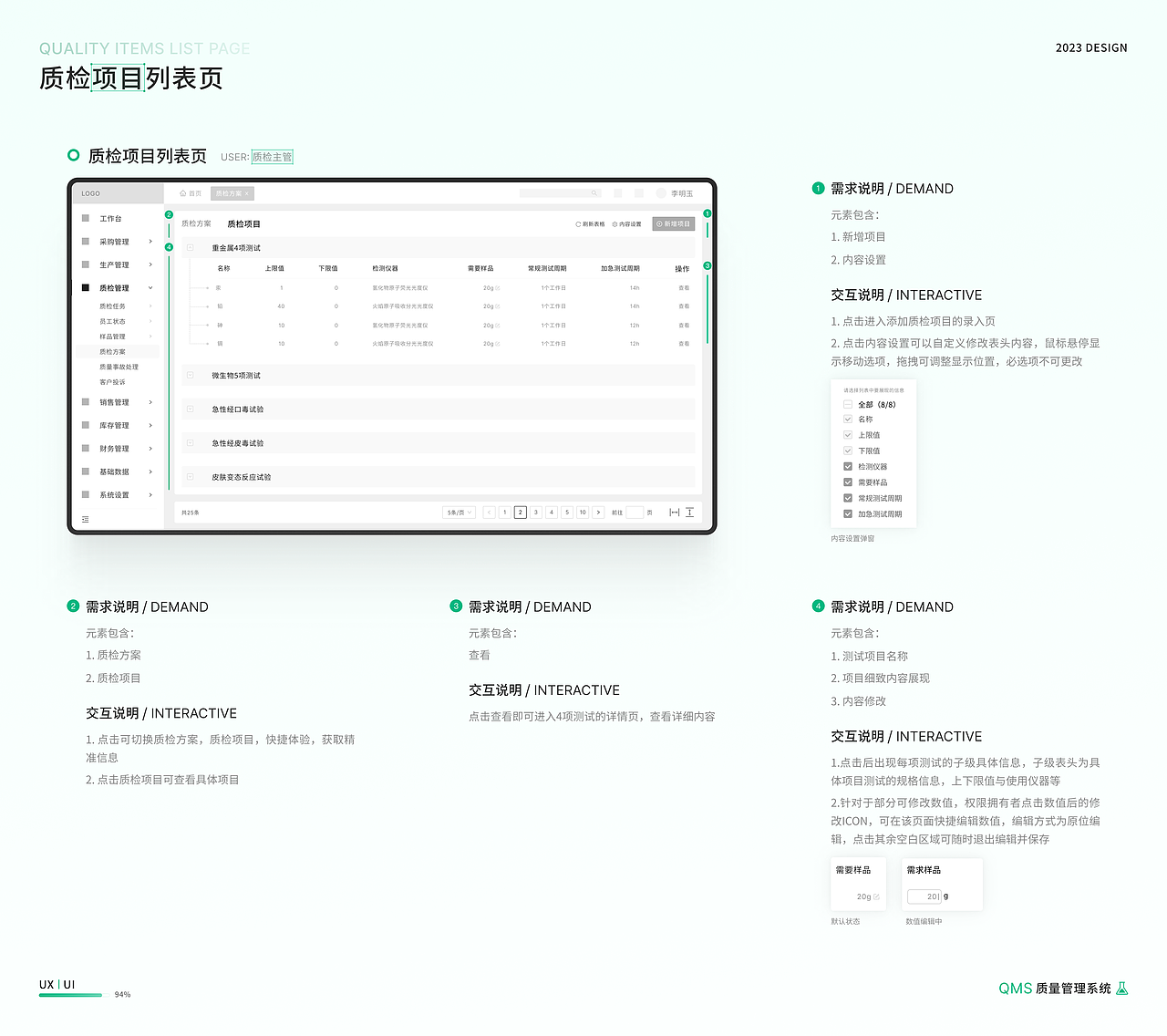This screenshot has width=1167, height=1036.
Task: Collapse the 重金属4项测试 group
Action: pos(191,247)
